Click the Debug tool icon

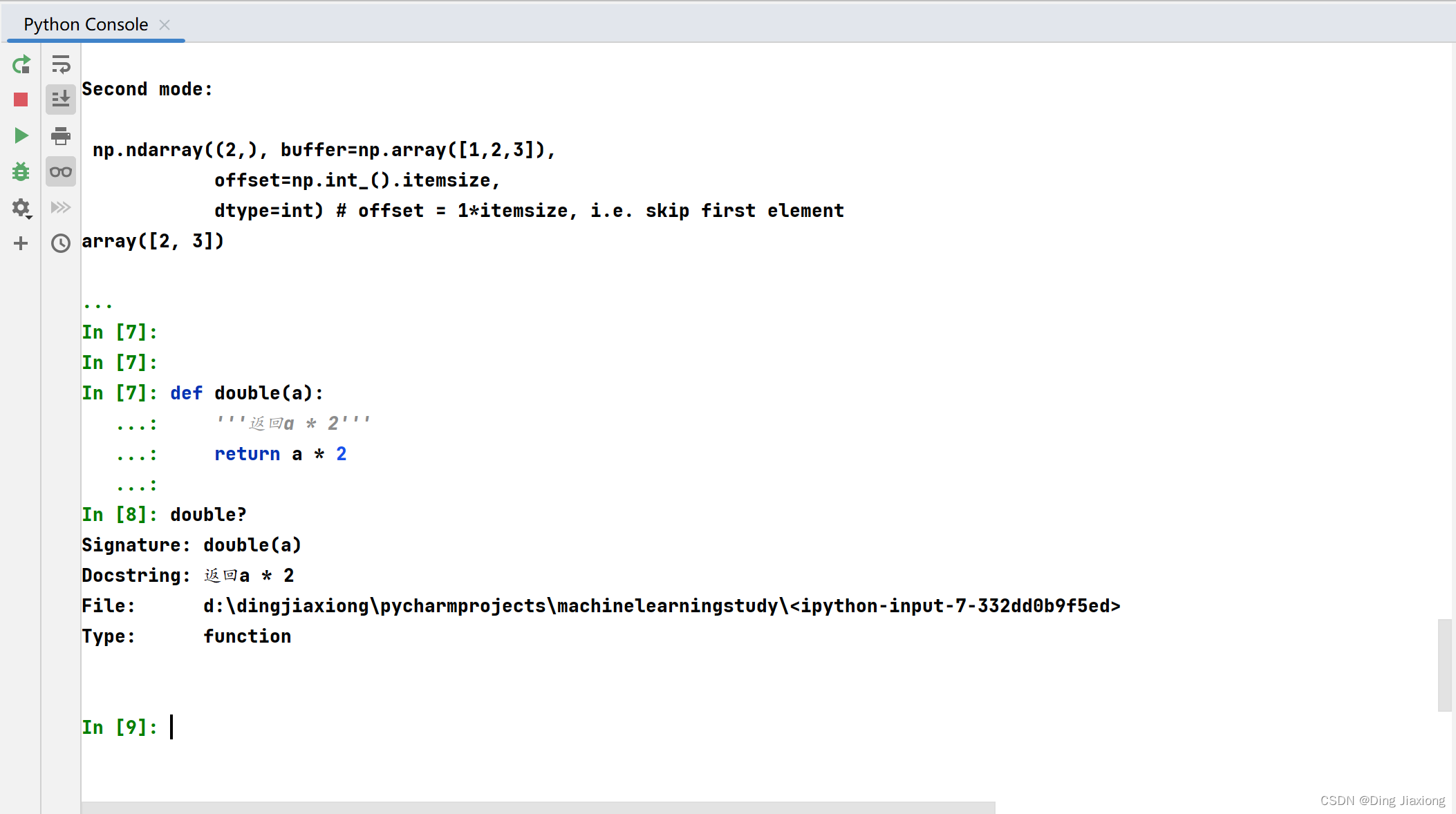point(20,172)
